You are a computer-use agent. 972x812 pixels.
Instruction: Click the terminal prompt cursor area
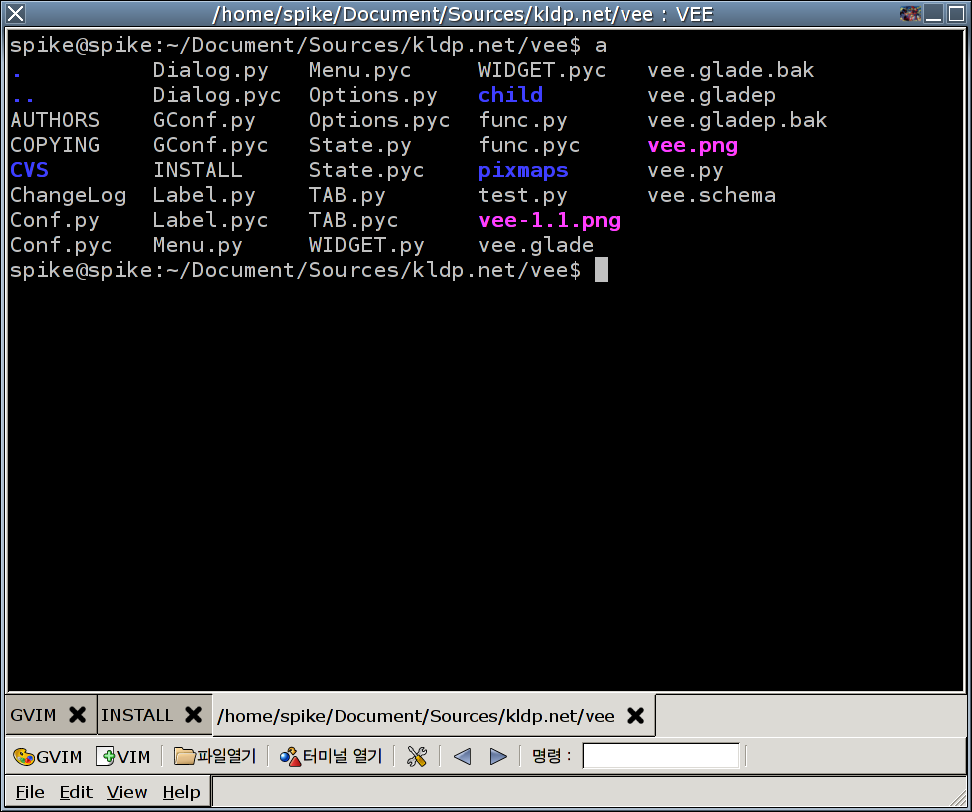click(601, 270)
